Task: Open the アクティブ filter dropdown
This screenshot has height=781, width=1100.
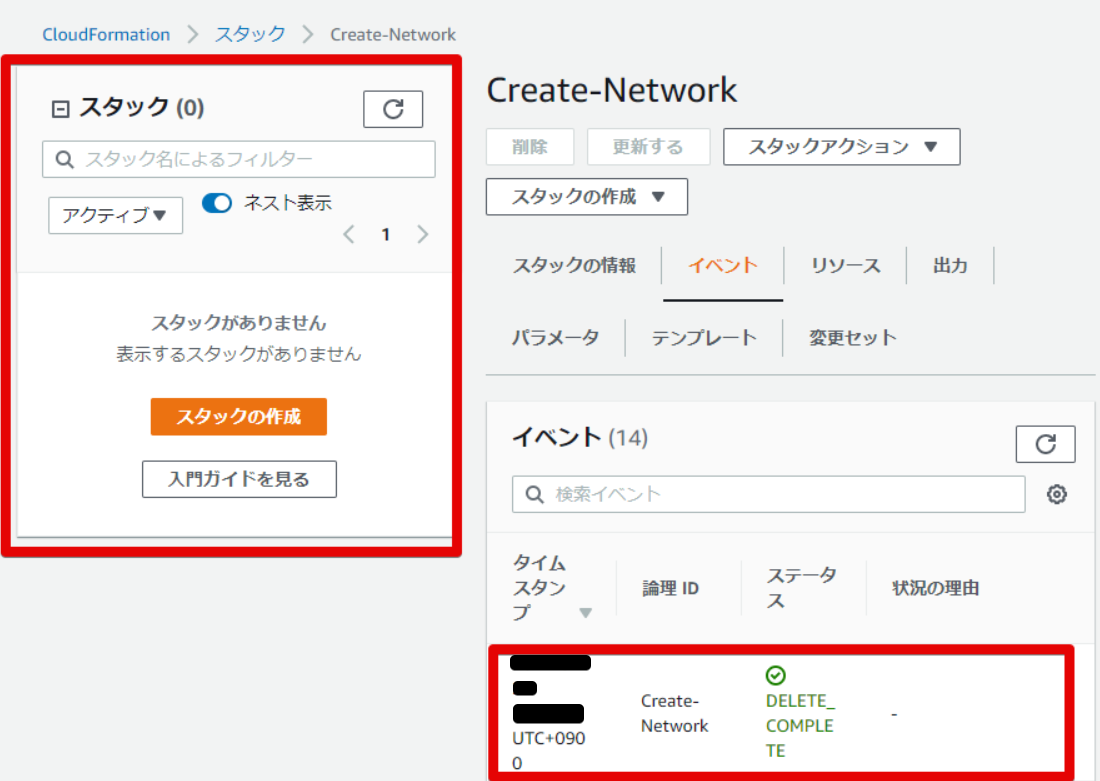Action: (x=115, y=214)
